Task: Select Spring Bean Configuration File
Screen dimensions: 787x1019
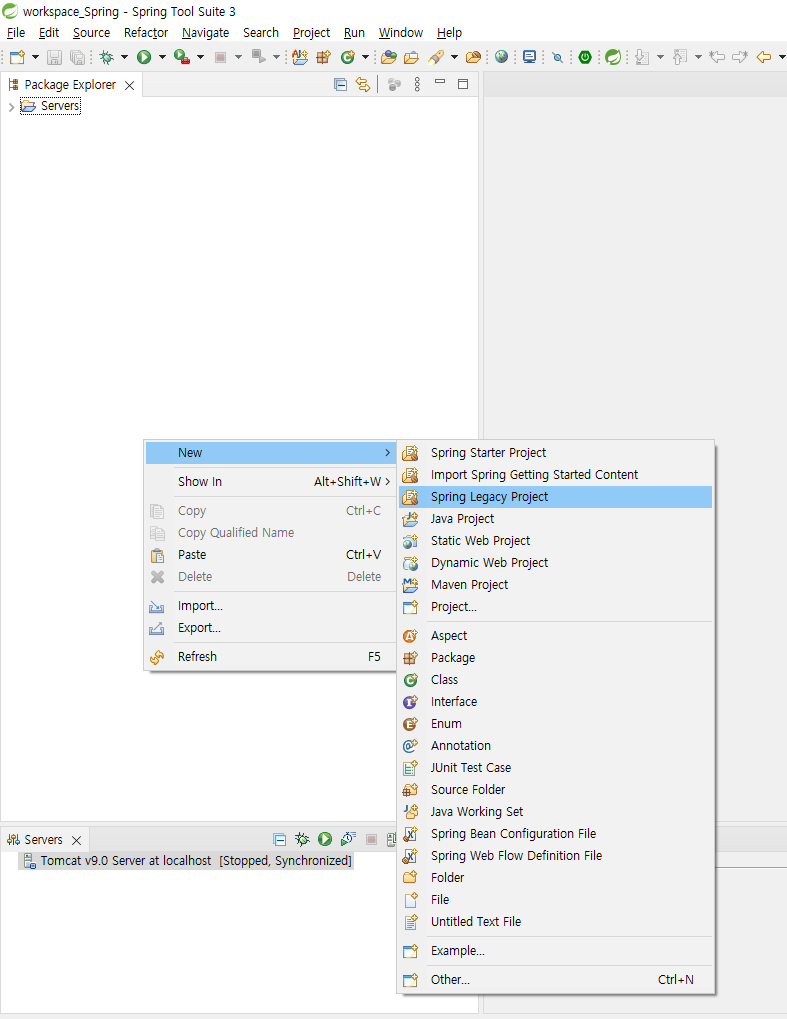Action: click(x=556, y=834)
